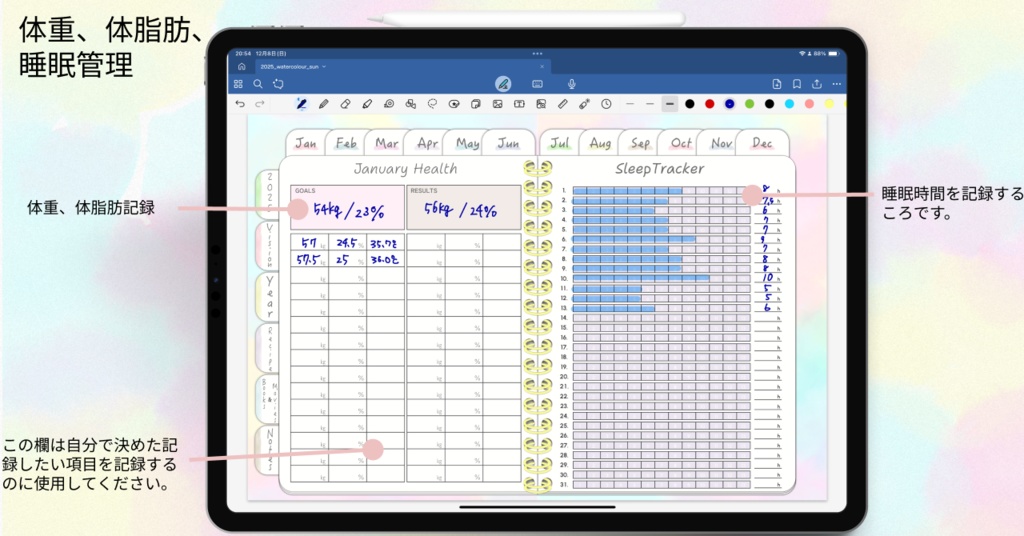Bookmark the current page
Screen dimensions: 1024x536
pyautogui.click(x=797, y=84)
